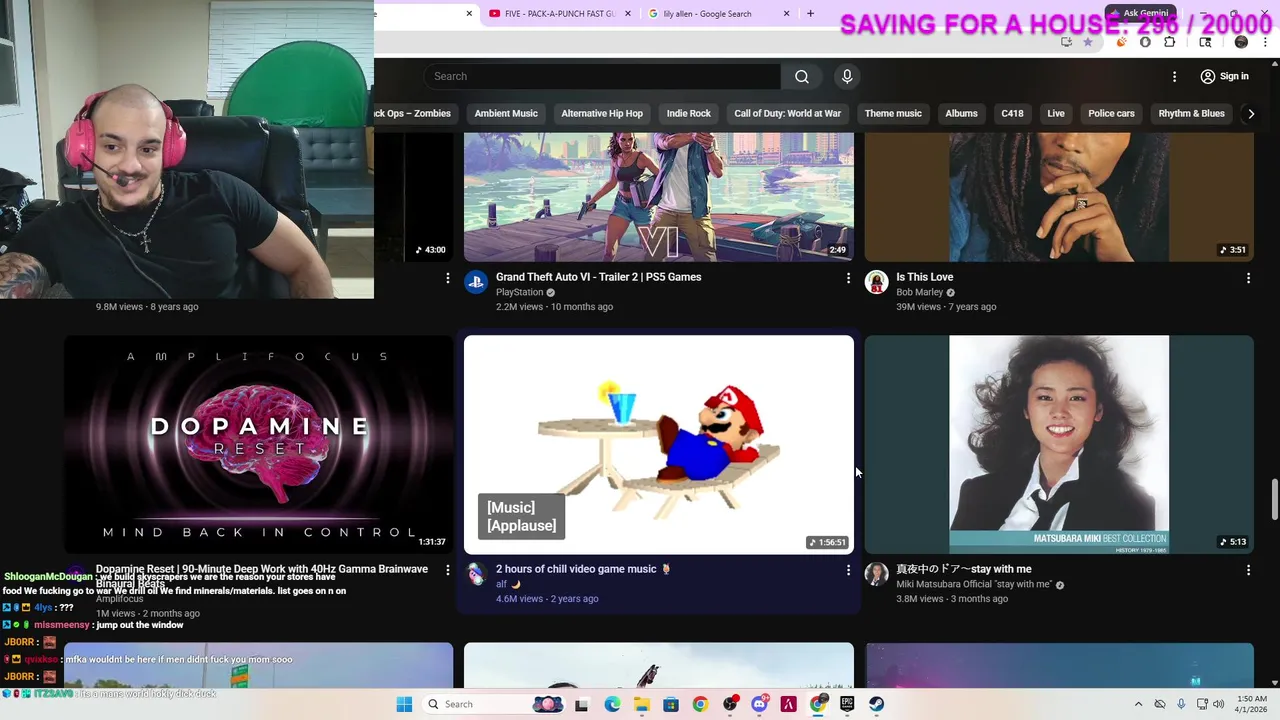The height and width of the screenshot is (720, 1280).
Task: Open the tab search icon in Chrome toolbar
Action: (x=1205, y=42)
